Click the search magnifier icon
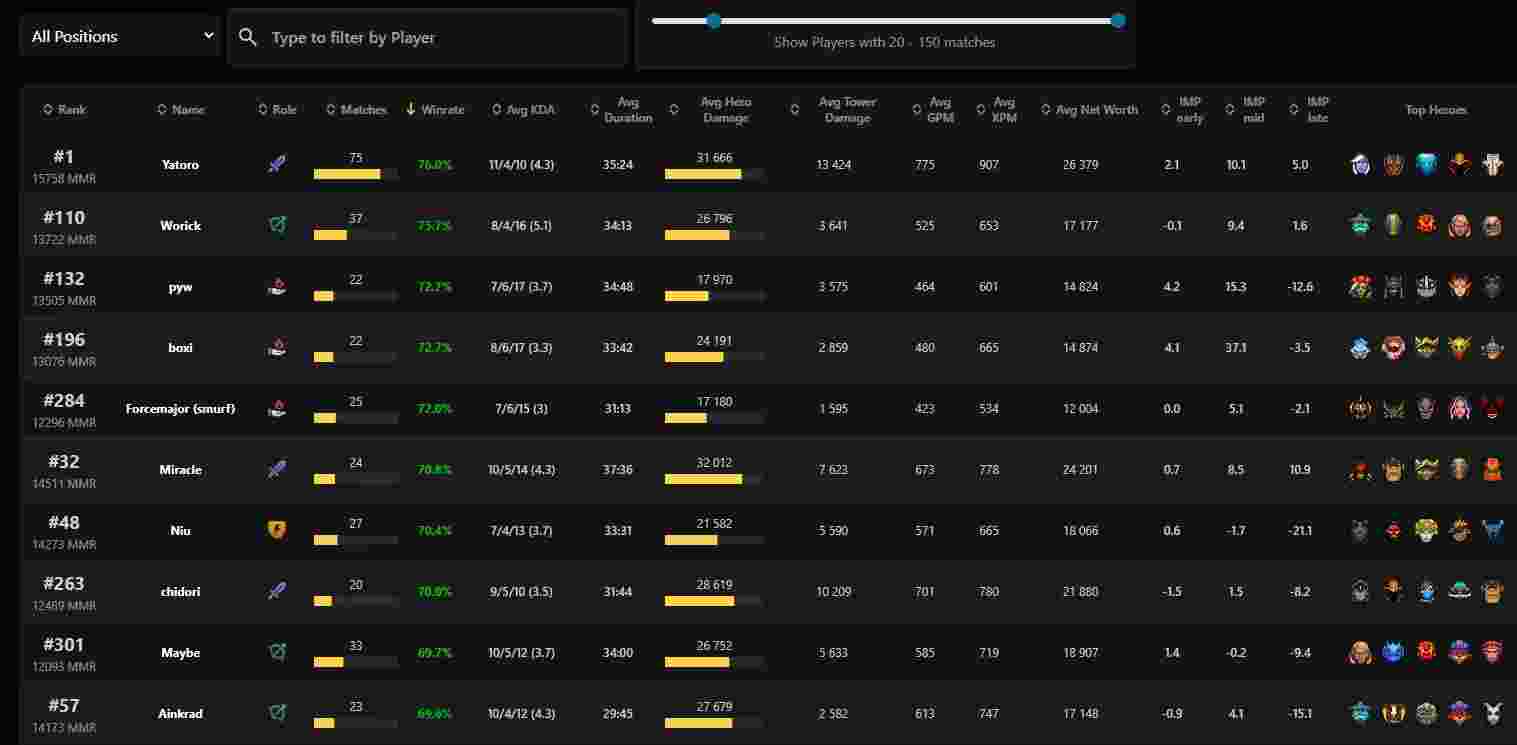This screenshot has width=1517, height=745. coord(248,38)
